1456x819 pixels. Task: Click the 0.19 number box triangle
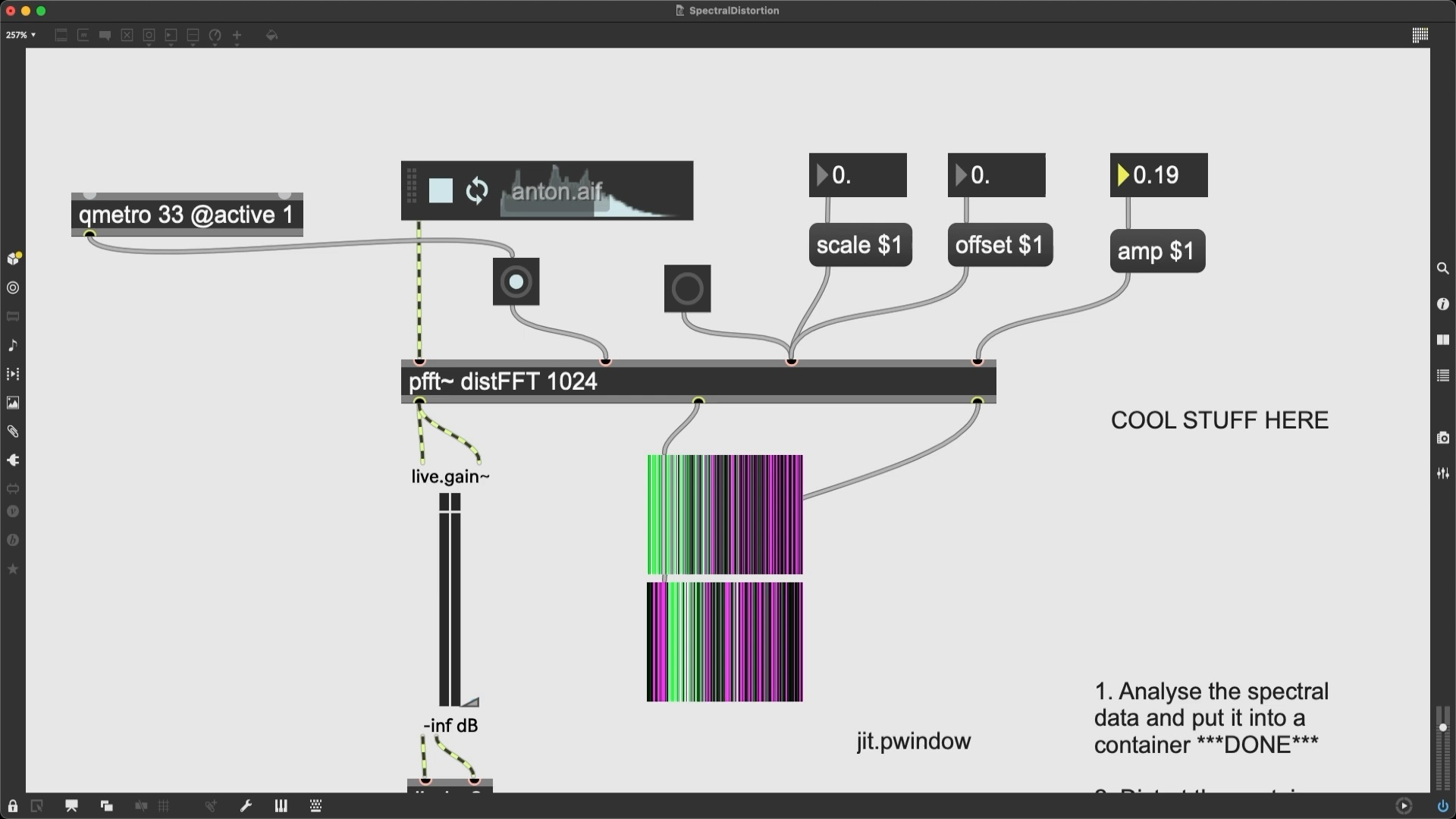pyautogui.click(x=1122, y=175)
